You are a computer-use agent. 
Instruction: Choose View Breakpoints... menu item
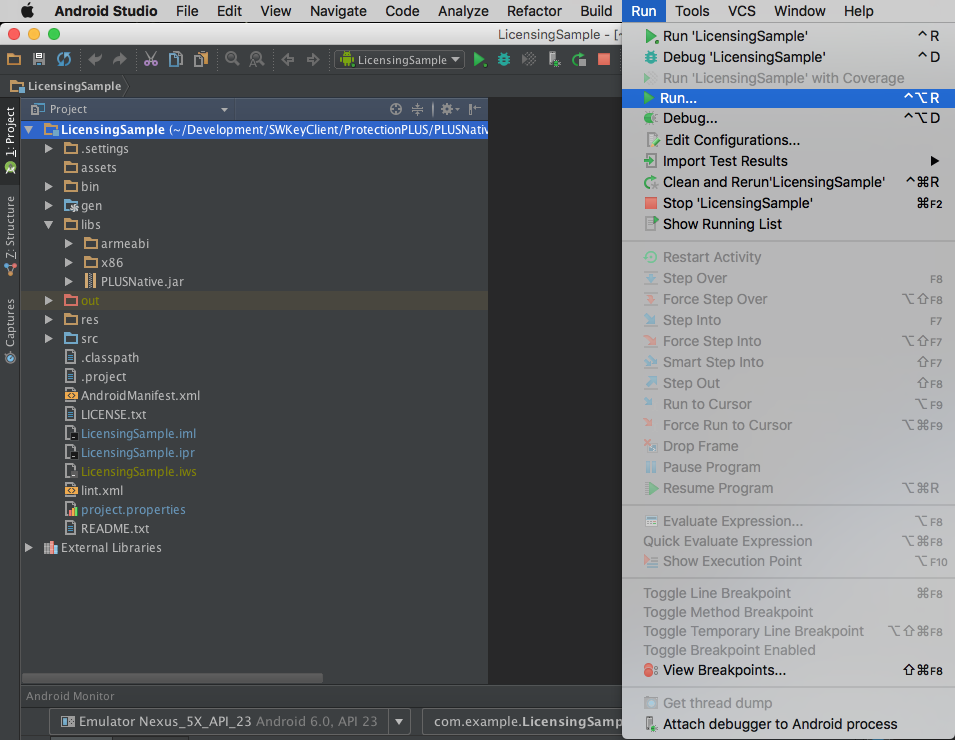pyautogui.click(x=788, y=670)
